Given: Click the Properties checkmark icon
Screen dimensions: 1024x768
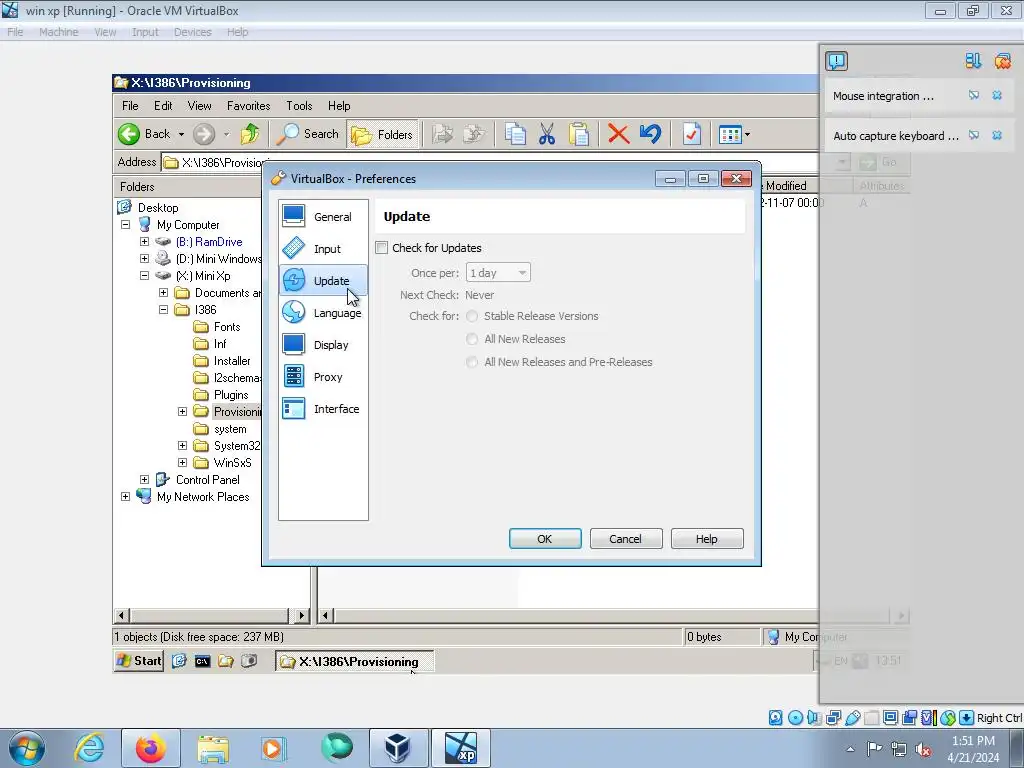Looking at the screenshot, I should point(691,135).
